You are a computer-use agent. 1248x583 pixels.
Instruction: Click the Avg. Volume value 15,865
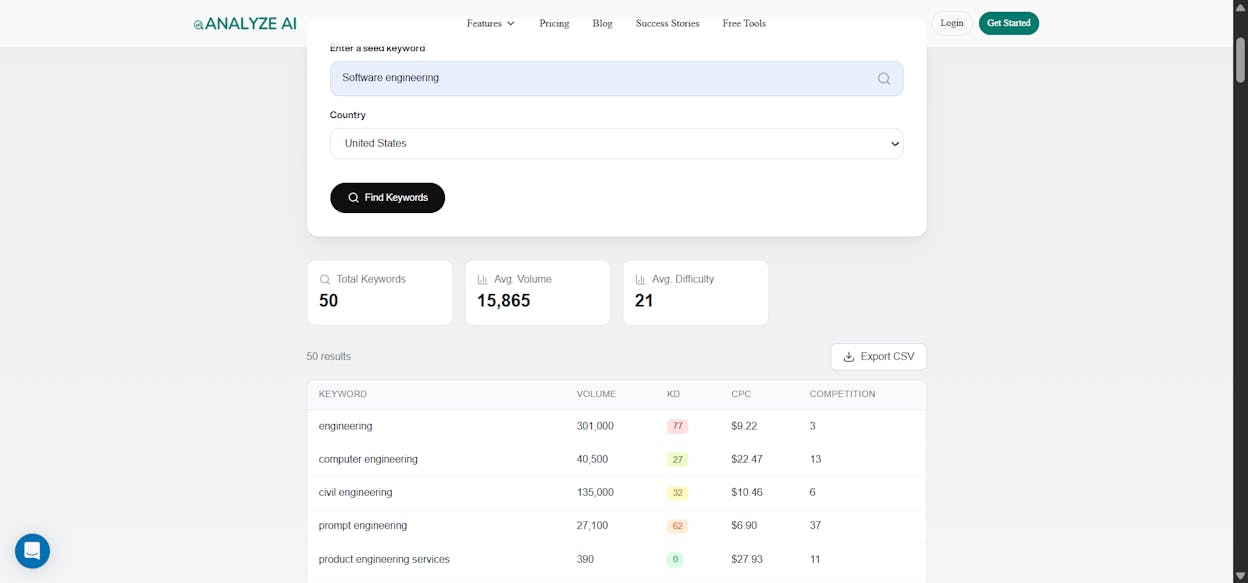pyautogui.click(x=503, y=300)
